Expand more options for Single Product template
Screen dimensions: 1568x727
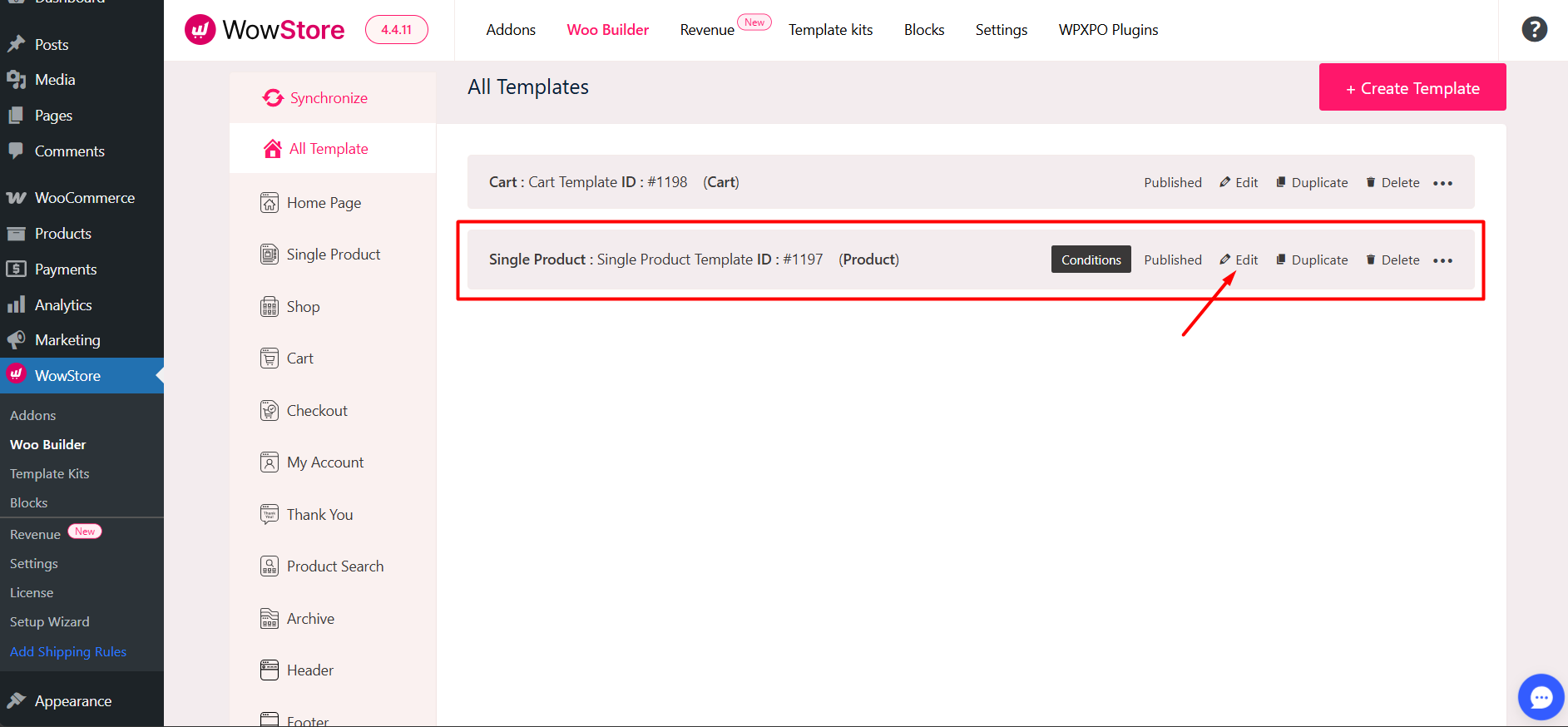(1442, 260)
